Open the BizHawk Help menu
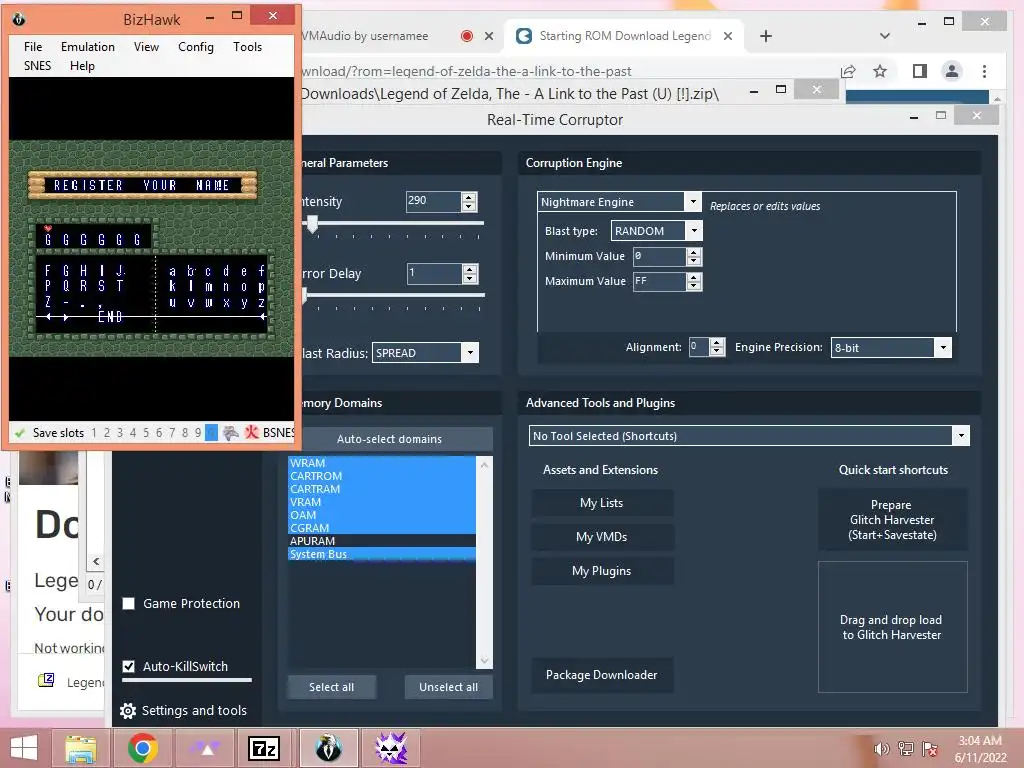1024x768 pixels. coord(82,66)
